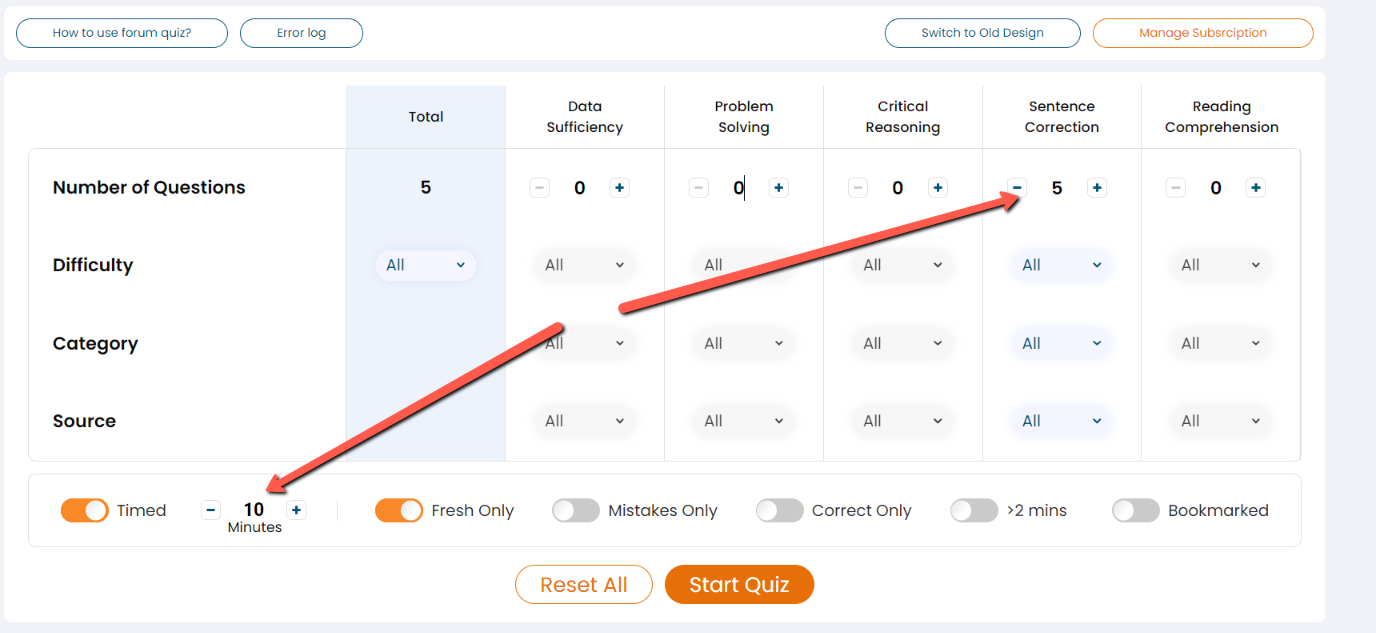
Task: Click the Problem Solving question count field
Action: coord(739,188)
